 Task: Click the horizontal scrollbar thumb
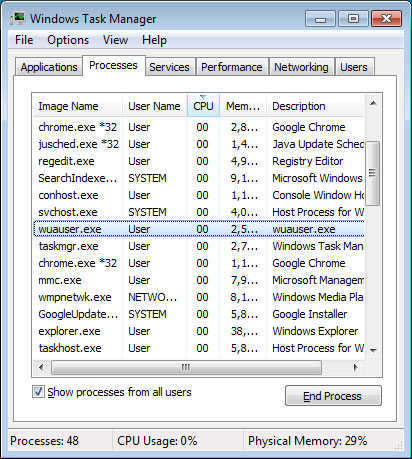tap(186, 367)
